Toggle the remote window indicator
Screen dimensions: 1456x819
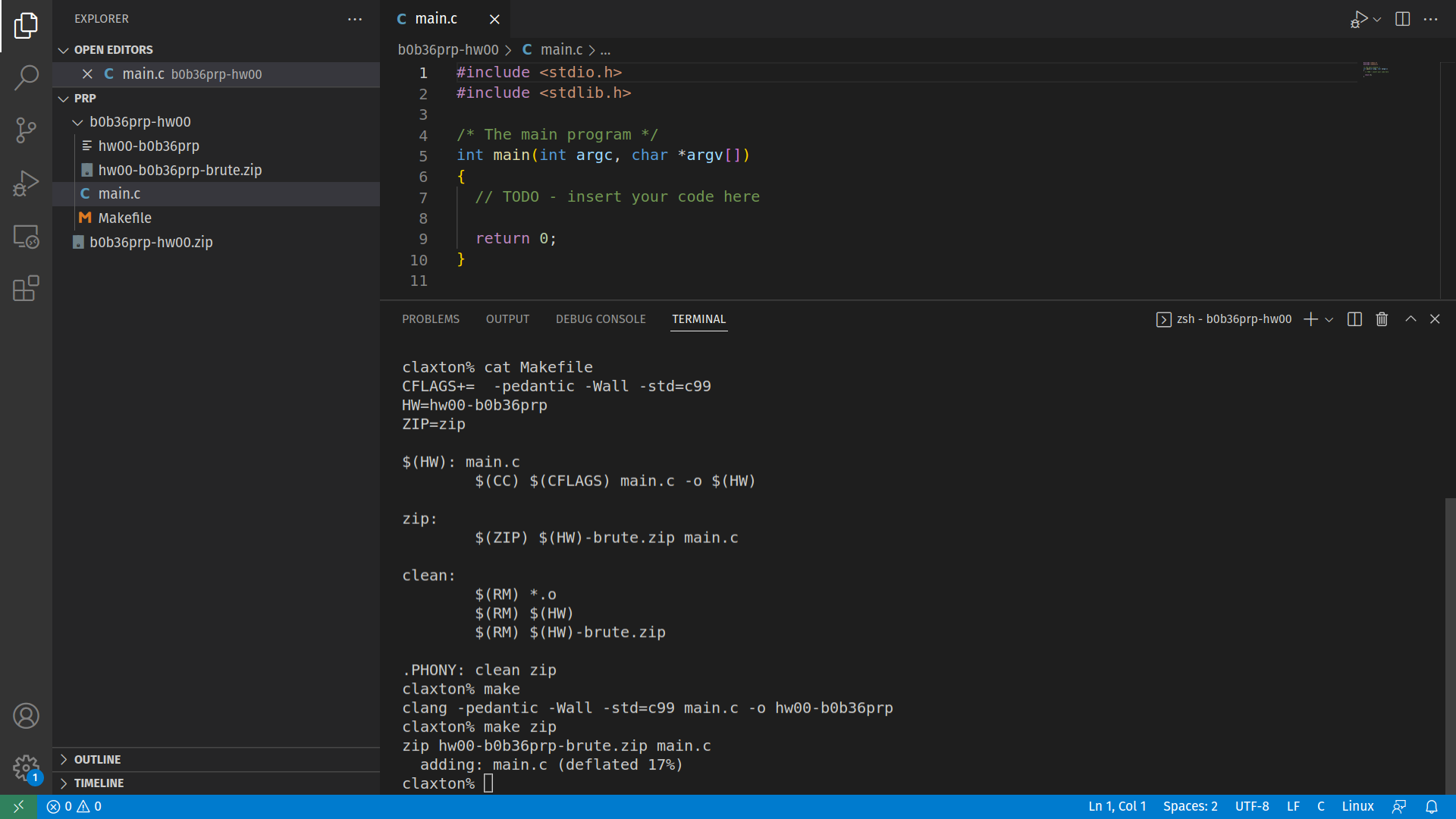(18, 807)
